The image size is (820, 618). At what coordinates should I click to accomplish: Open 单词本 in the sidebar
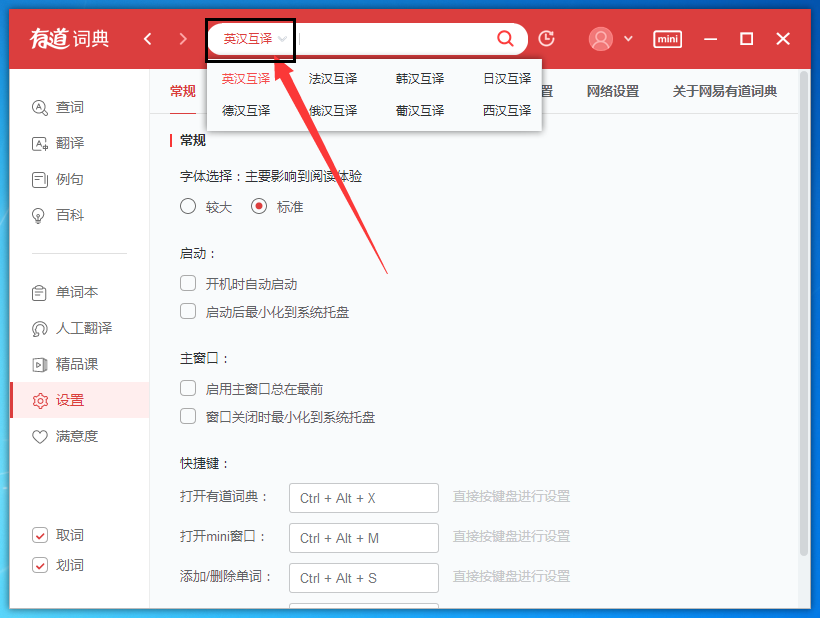click(x=76, y=293)
